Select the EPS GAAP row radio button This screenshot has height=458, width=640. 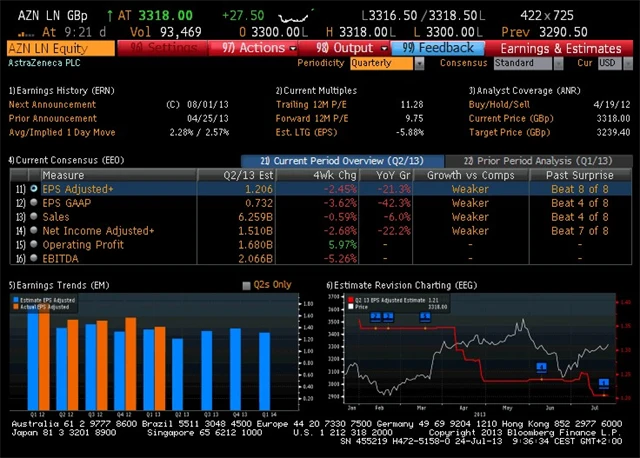pyautogui.click(x=34, y=202)
